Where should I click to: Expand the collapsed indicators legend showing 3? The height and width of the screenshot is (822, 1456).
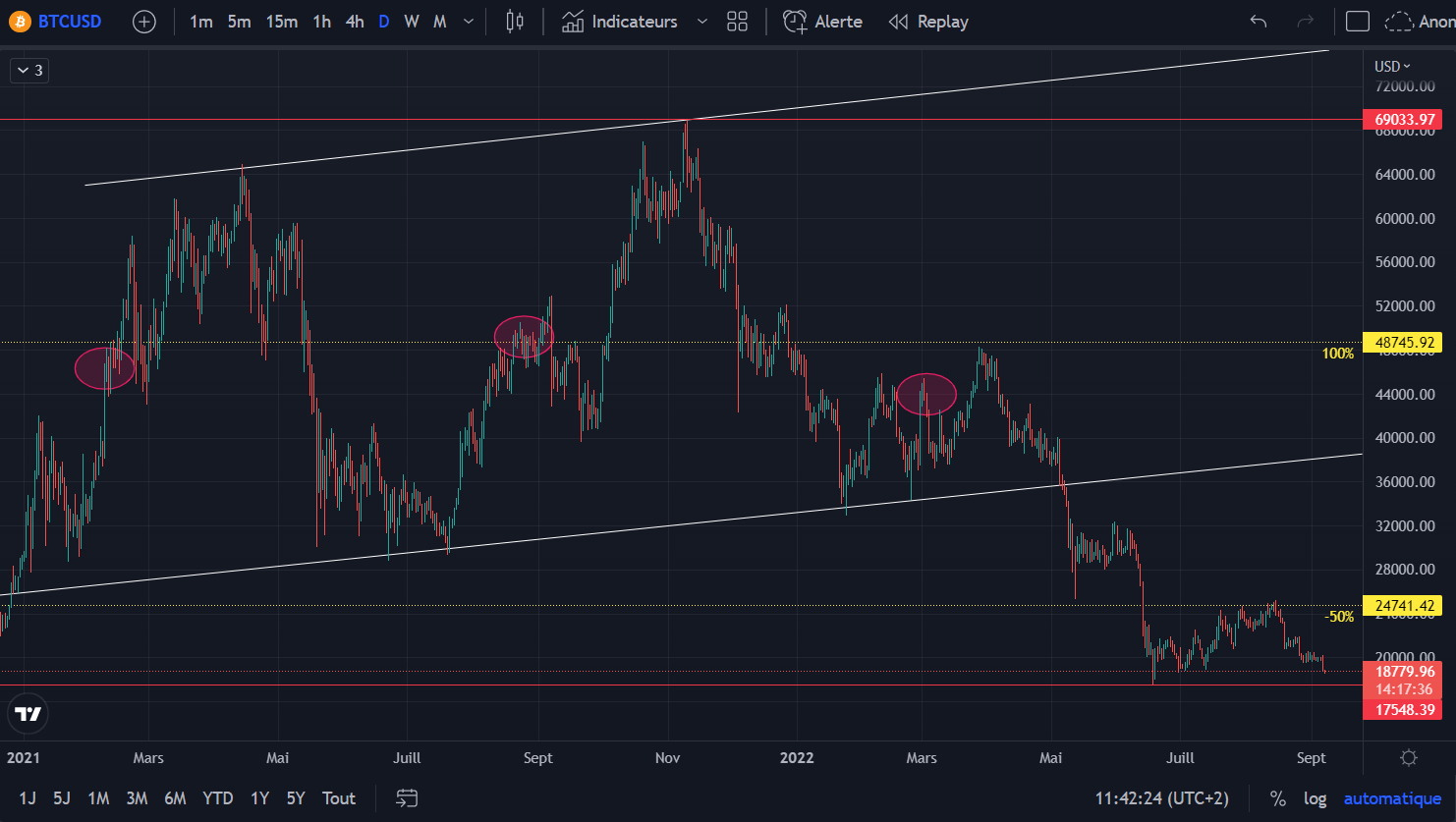29,70
